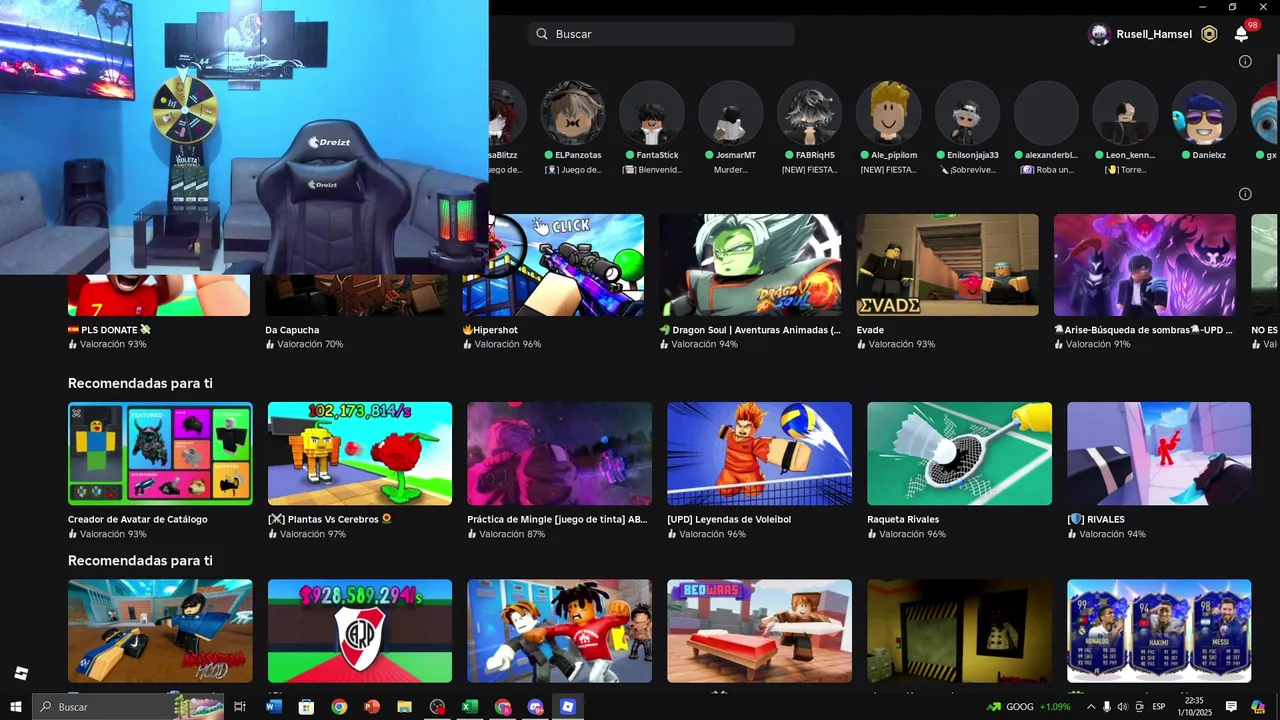
Task: Expand hidden system tray icons
Action: click(x=1090, y=707)
